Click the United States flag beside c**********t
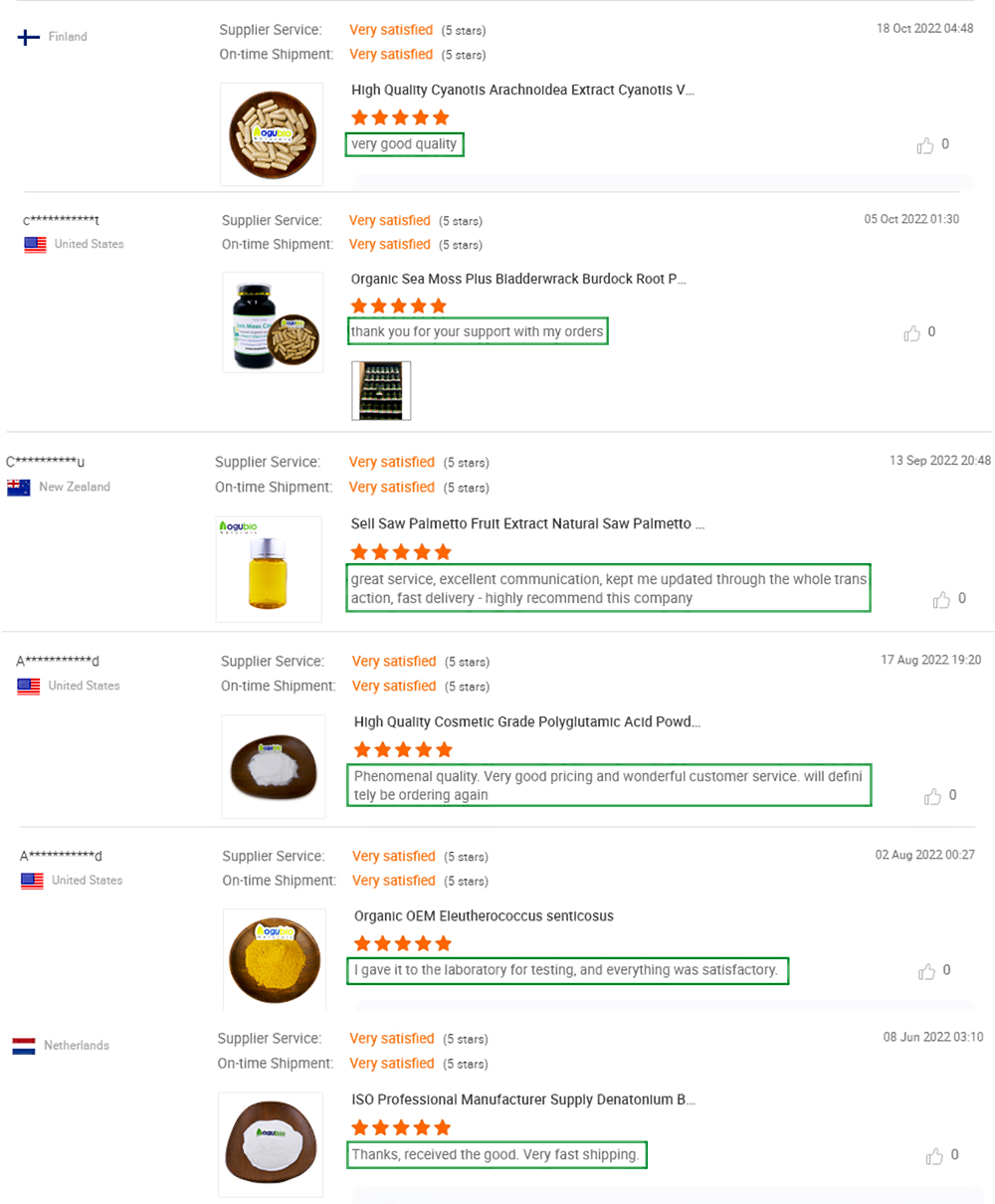 (x=35, y=244)
